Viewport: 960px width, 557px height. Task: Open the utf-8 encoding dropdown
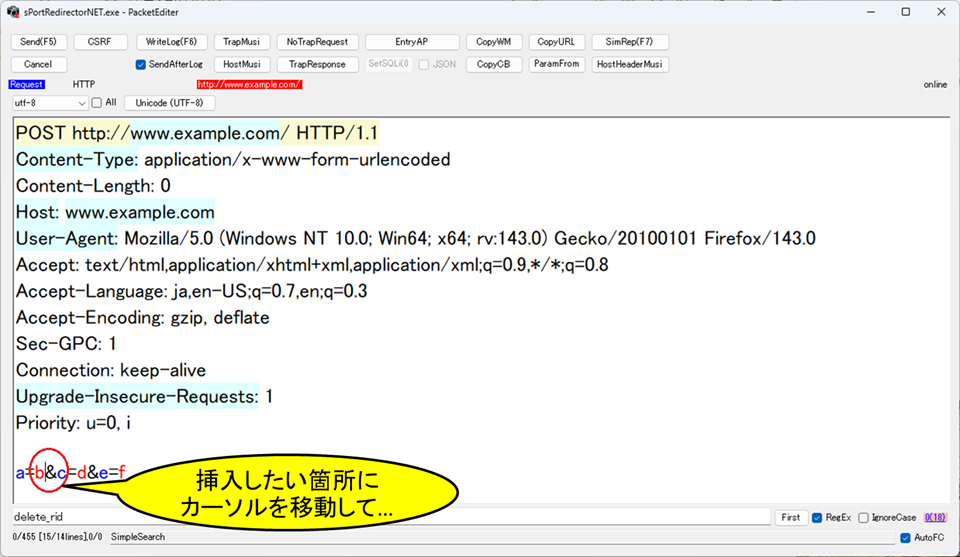pos(50,103)
